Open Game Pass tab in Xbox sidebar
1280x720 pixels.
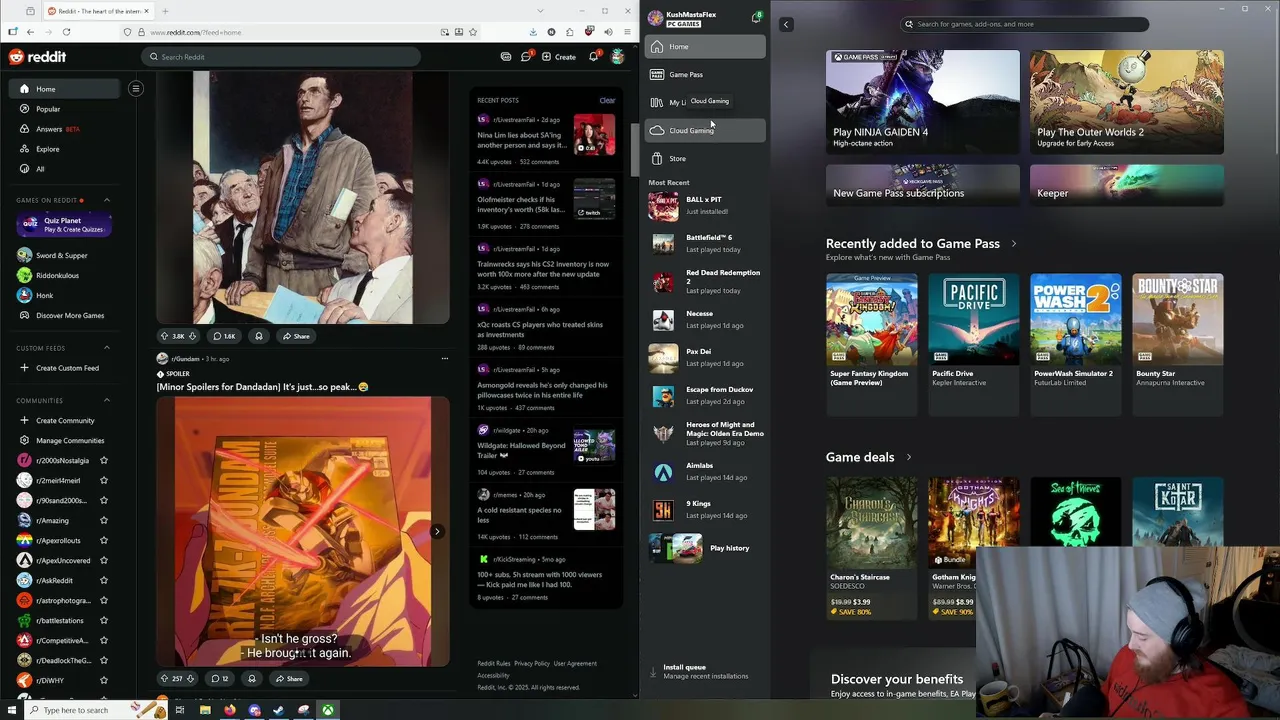click(705, 74)
